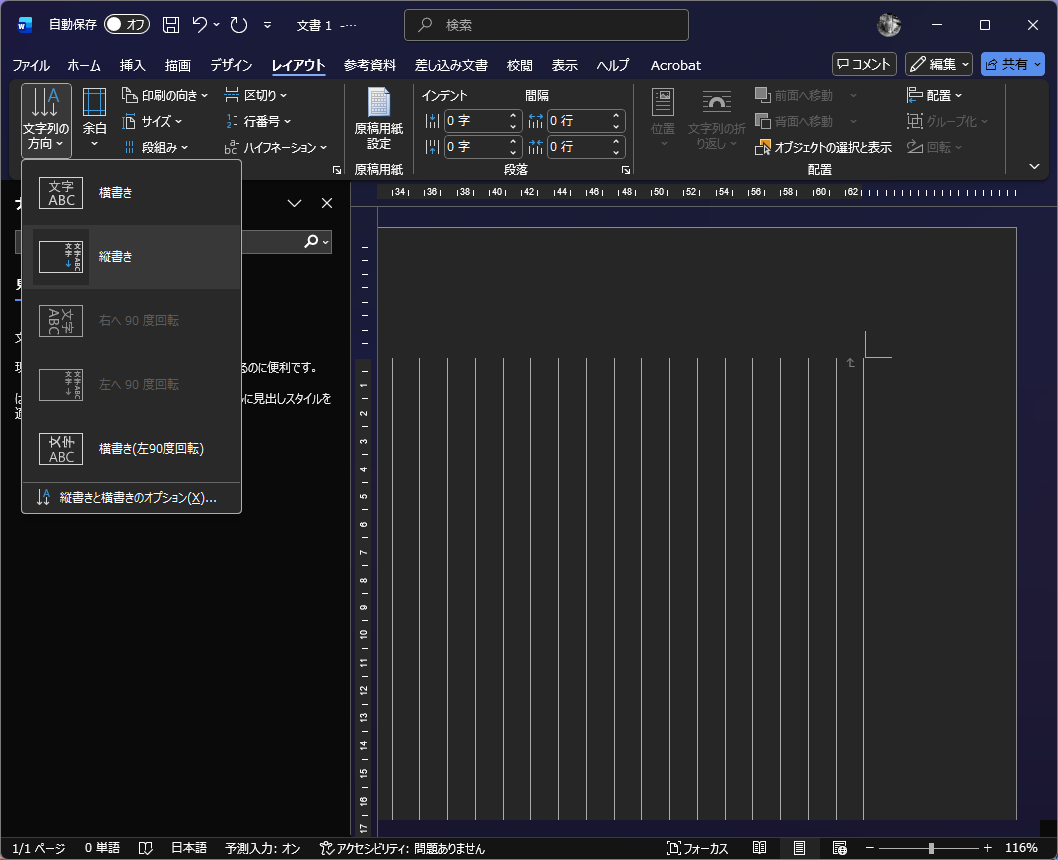
Task: Click the 共有 share button
Action: tap(1012, 64)
